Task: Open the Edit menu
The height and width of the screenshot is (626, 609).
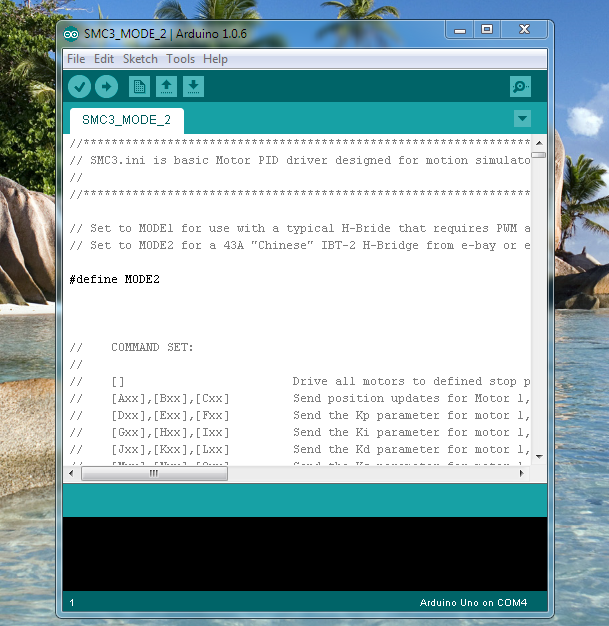Action: tap(104, 59)
